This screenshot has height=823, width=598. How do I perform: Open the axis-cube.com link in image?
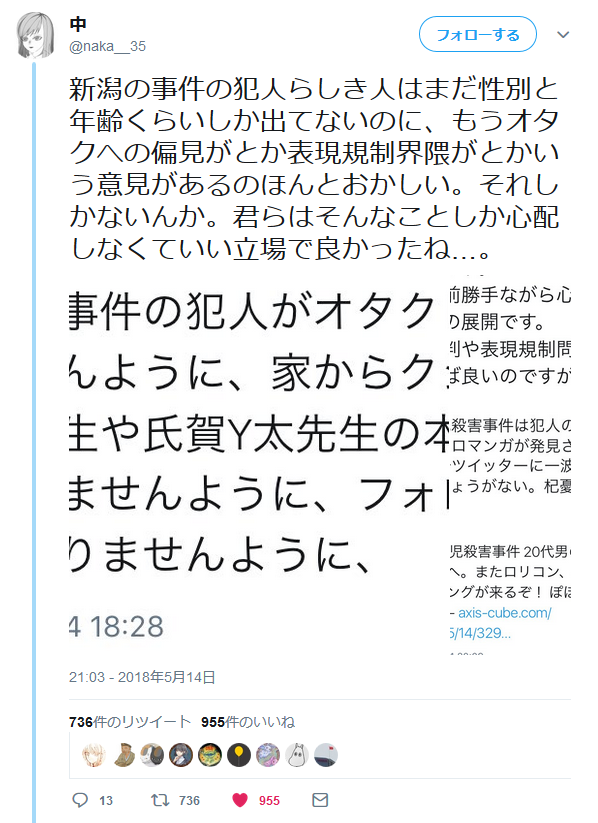click(505, 613)
